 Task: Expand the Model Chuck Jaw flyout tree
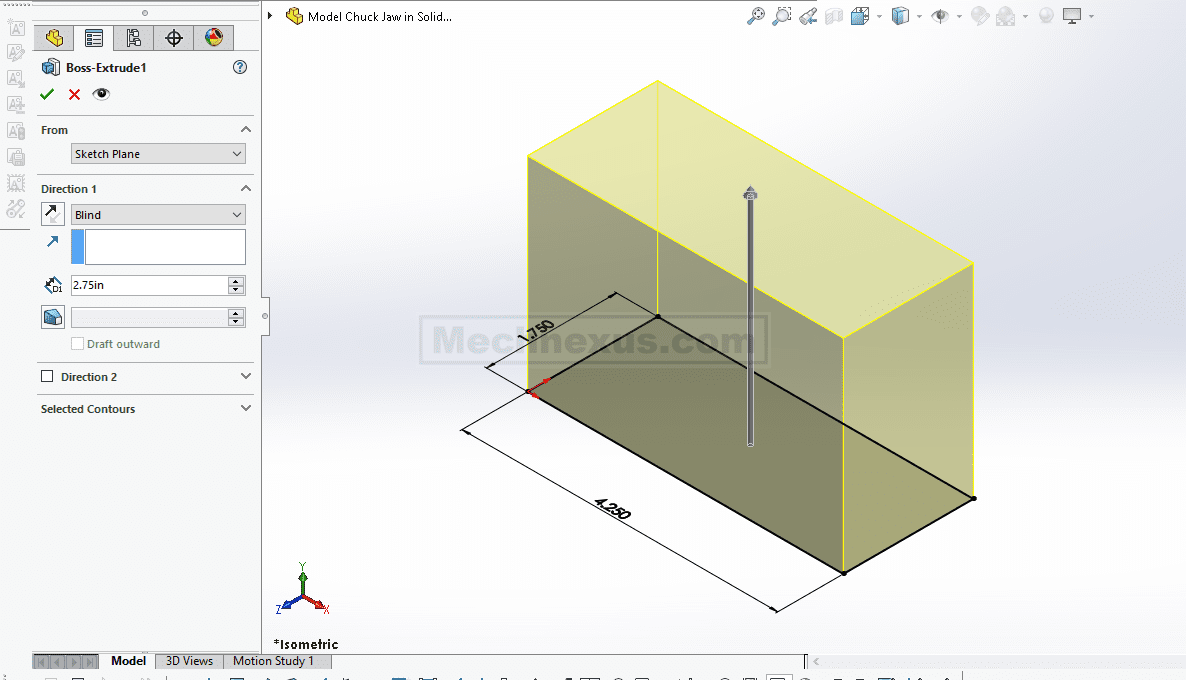270,16
